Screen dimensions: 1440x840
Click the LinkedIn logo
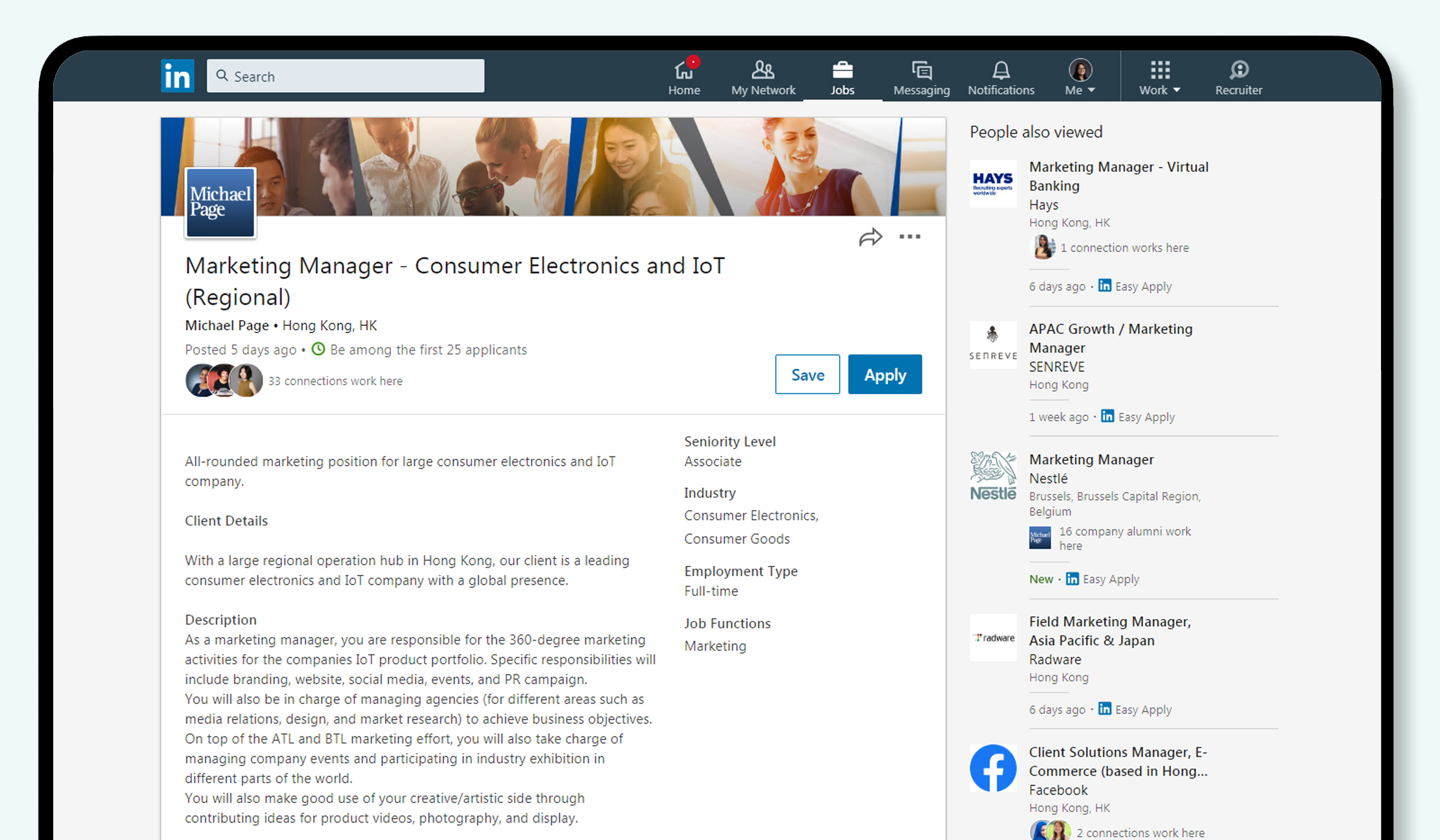point(176,75)
